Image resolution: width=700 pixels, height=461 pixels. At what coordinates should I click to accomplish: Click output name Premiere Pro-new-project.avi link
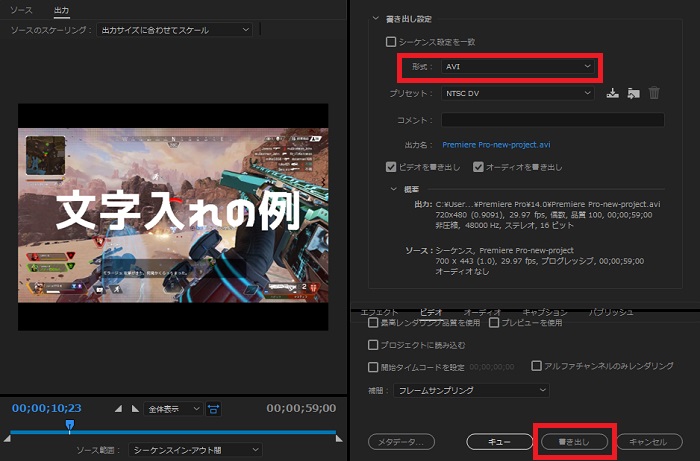pyautogui.click(x=496, y=145)
